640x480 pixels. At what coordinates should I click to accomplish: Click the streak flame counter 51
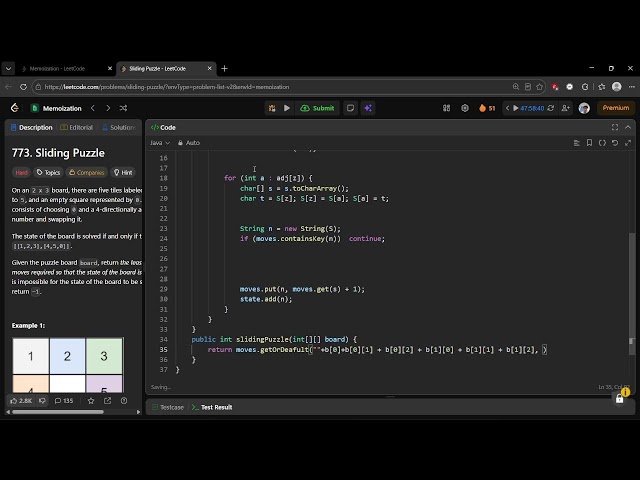click(487, 108)
